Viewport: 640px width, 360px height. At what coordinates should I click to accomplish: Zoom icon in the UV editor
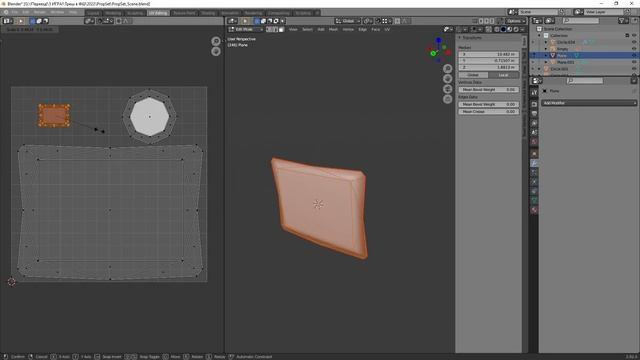(x=216, y=41)
